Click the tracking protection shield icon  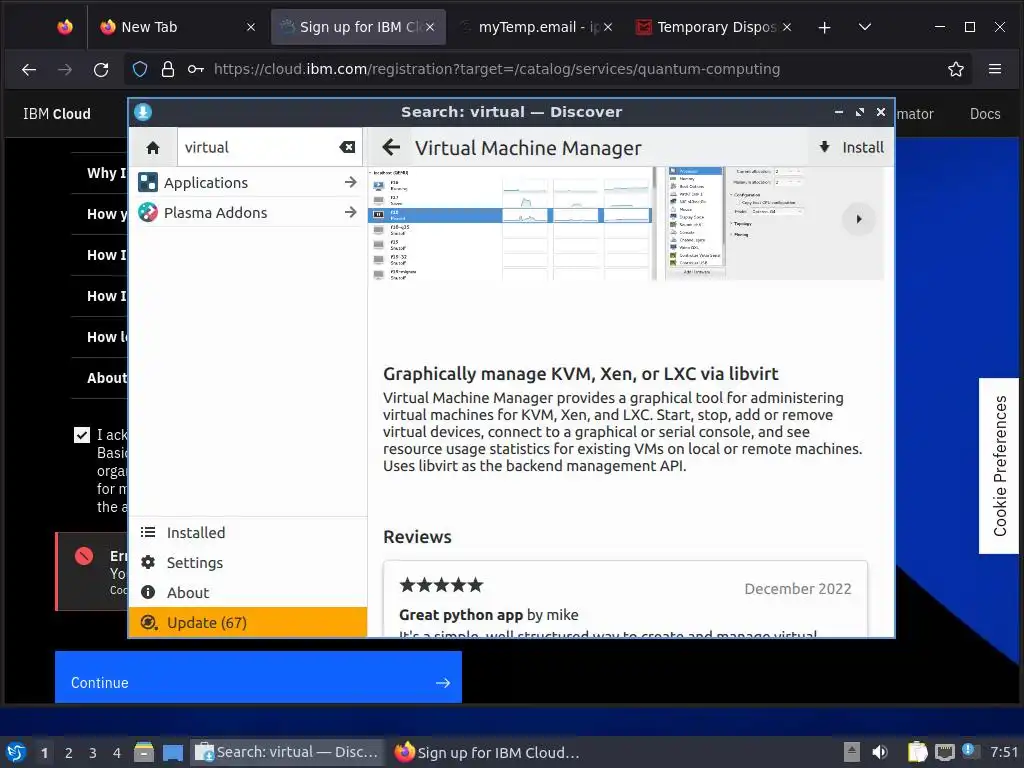(x=140, y=69)
